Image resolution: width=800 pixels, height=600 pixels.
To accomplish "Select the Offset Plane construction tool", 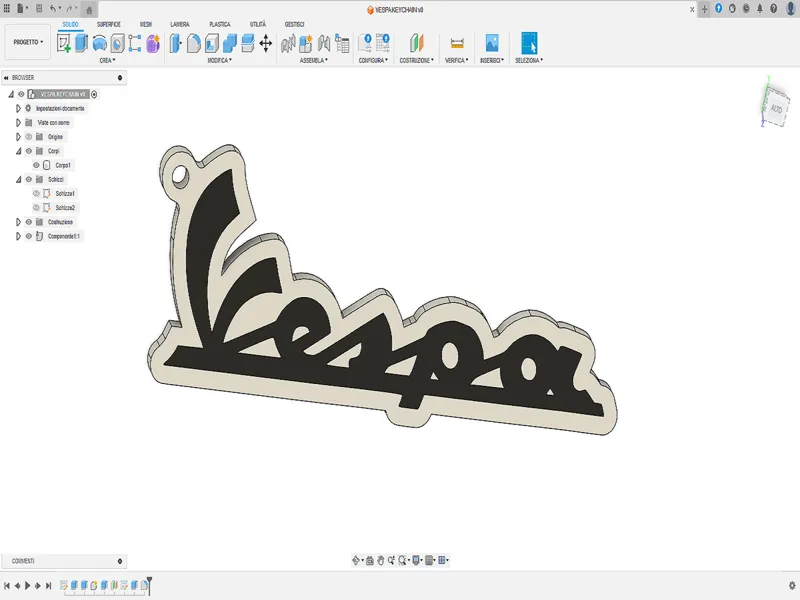I will 417,43.
